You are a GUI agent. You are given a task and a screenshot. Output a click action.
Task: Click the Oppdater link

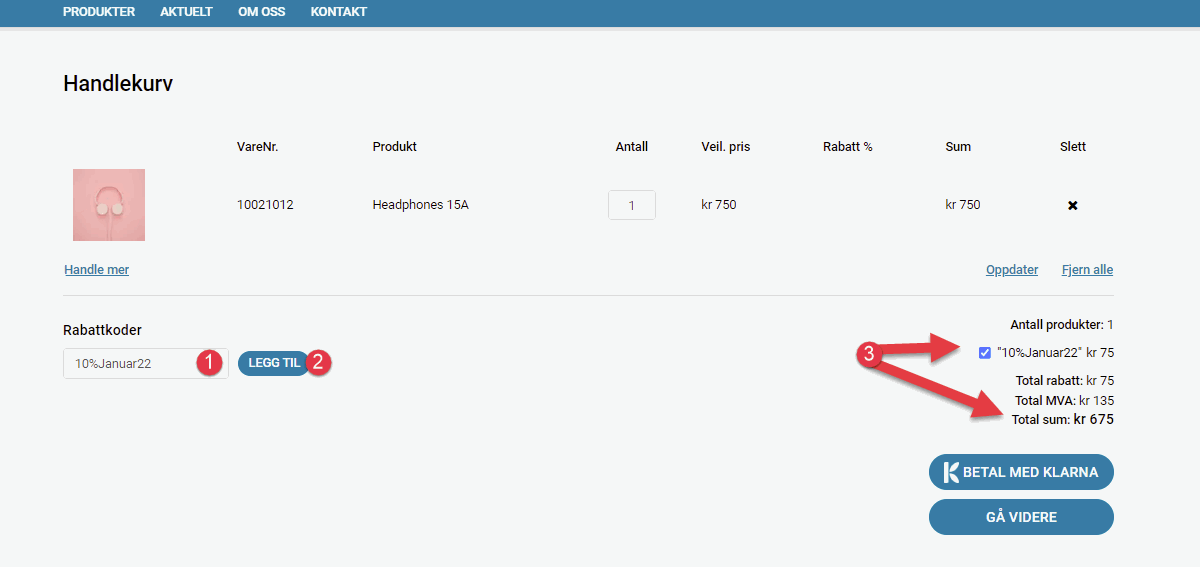[x=1012, y=270]
